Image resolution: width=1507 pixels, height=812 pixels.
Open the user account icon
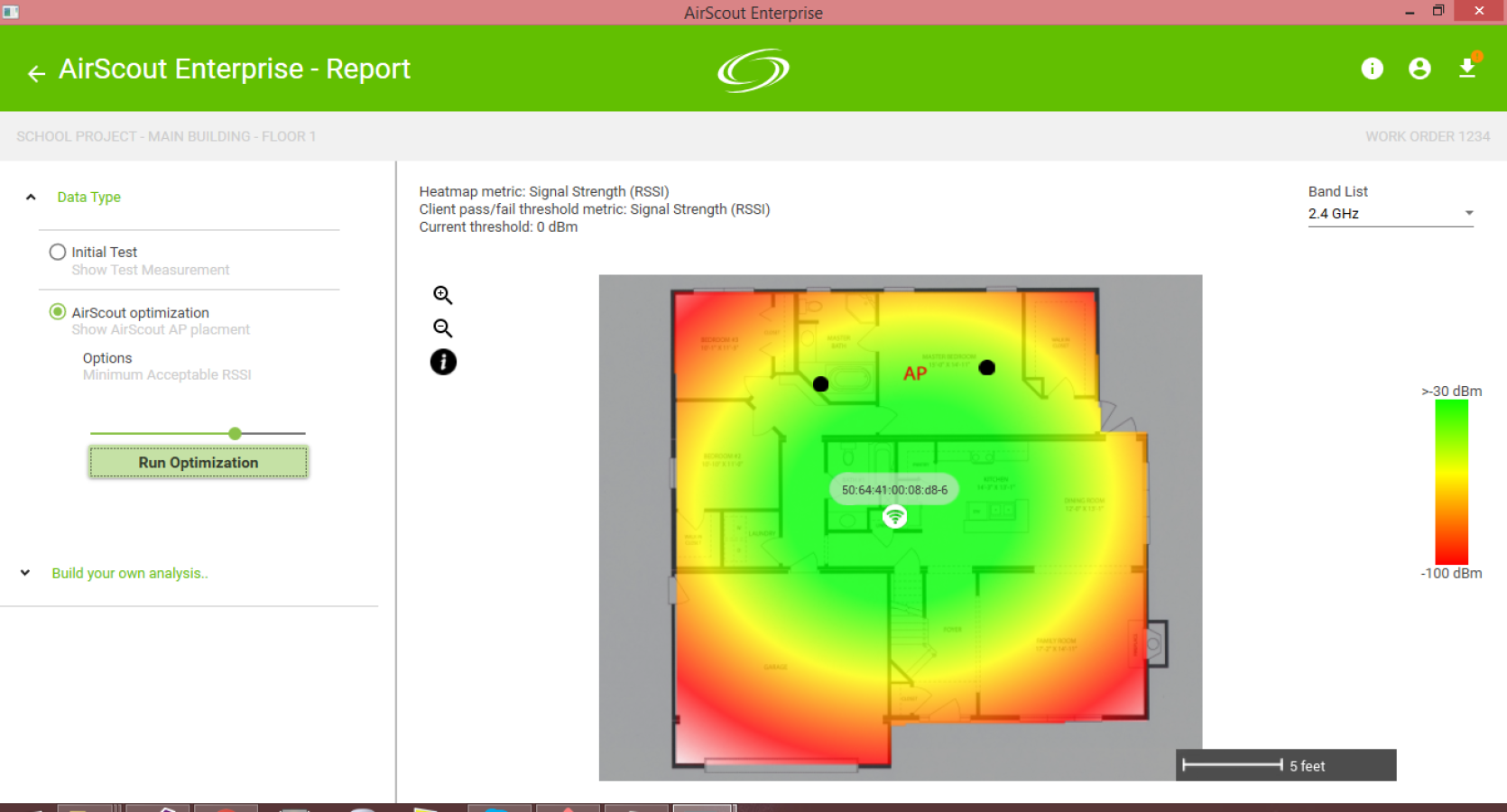pos(1419,69)
